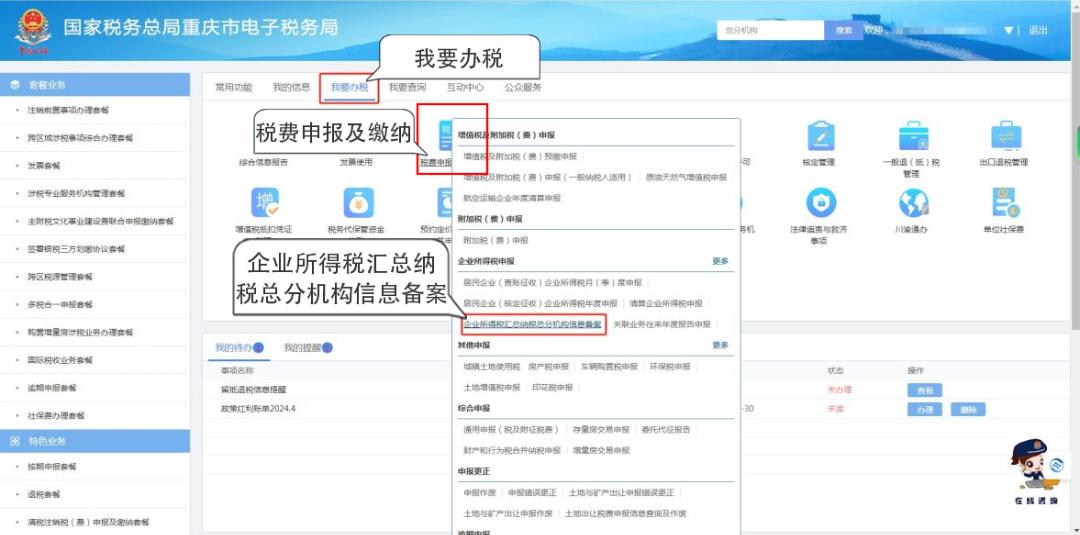Screen dimensions: 1080x535
Task: Click the 退出 logout link
Action: 1038,30
